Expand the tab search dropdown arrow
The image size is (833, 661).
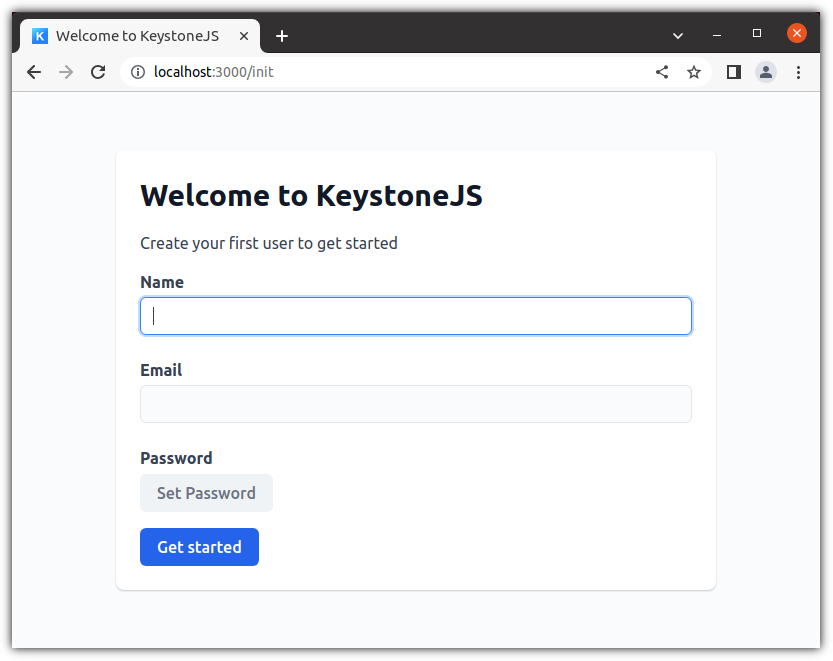coord(678,36)
